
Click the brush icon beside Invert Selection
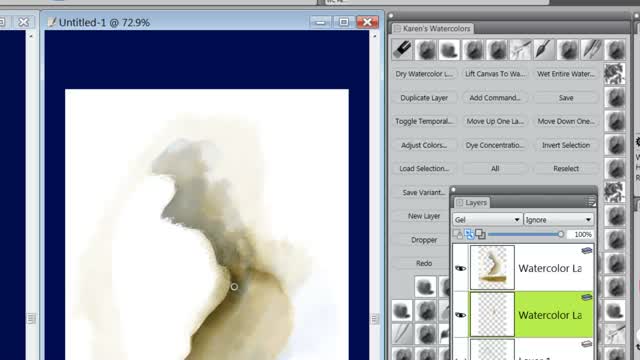pos(615,145)
